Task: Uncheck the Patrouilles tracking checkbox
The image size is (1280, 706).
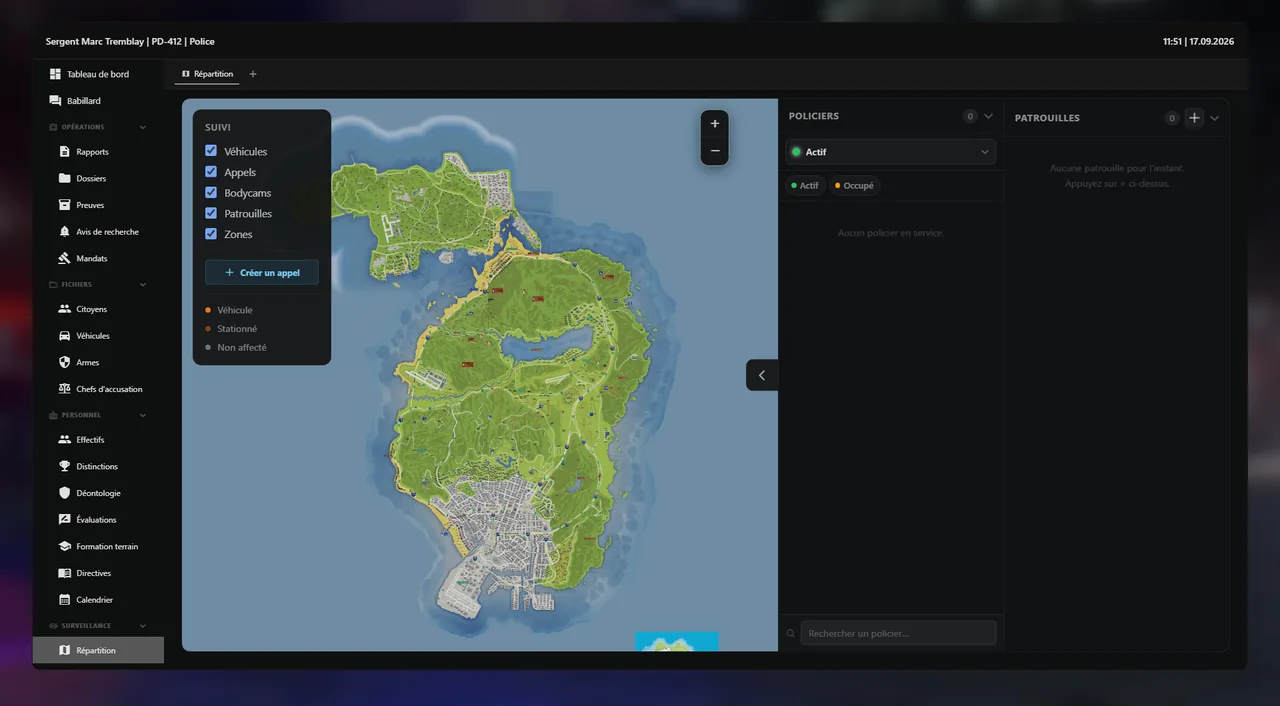Action: click(x=211, y=213)
